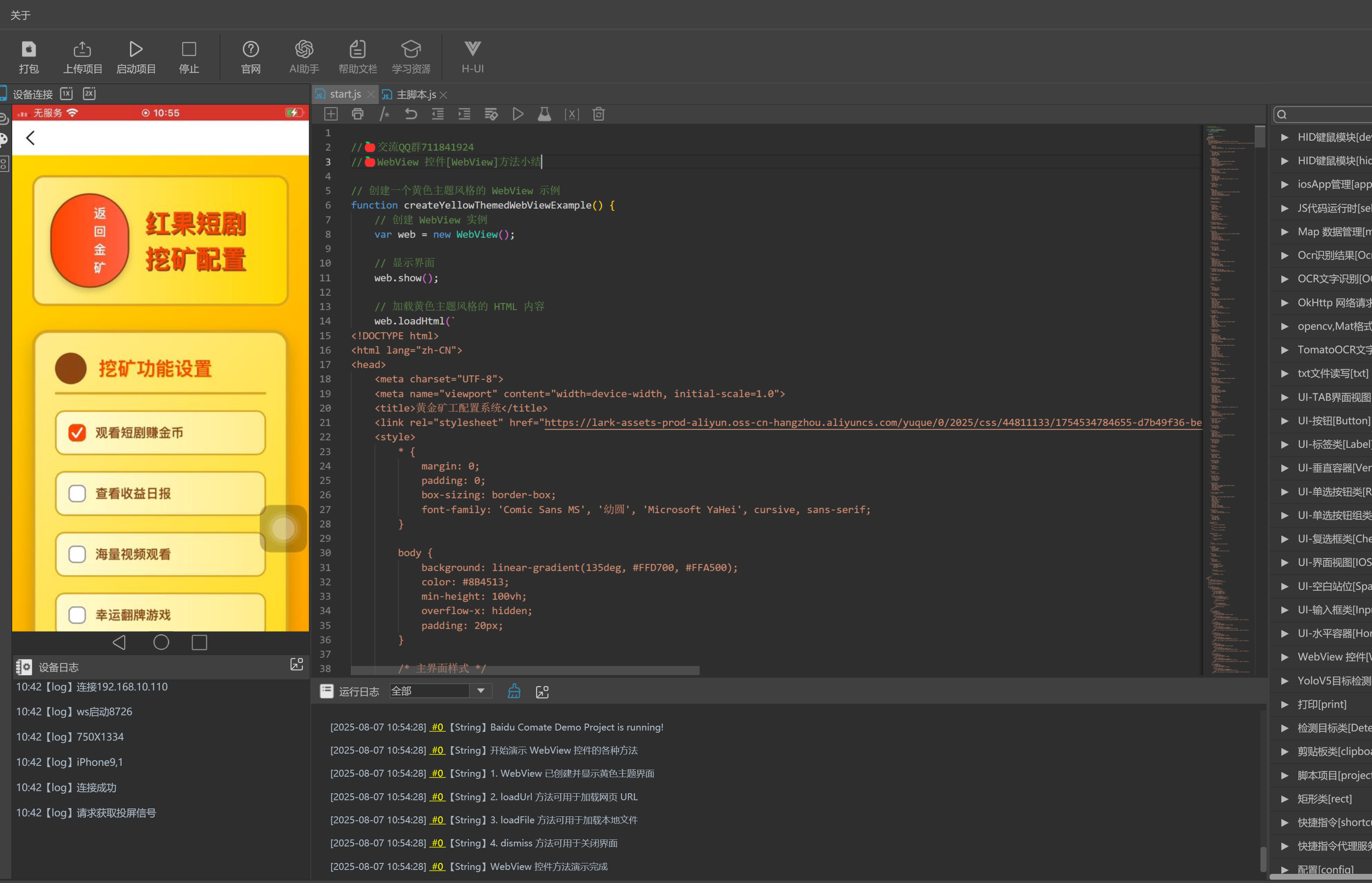This screenshot has height=883, width=1372.
Task: Open 帮助文档 help documentation
Action: (x=357, y=57)
